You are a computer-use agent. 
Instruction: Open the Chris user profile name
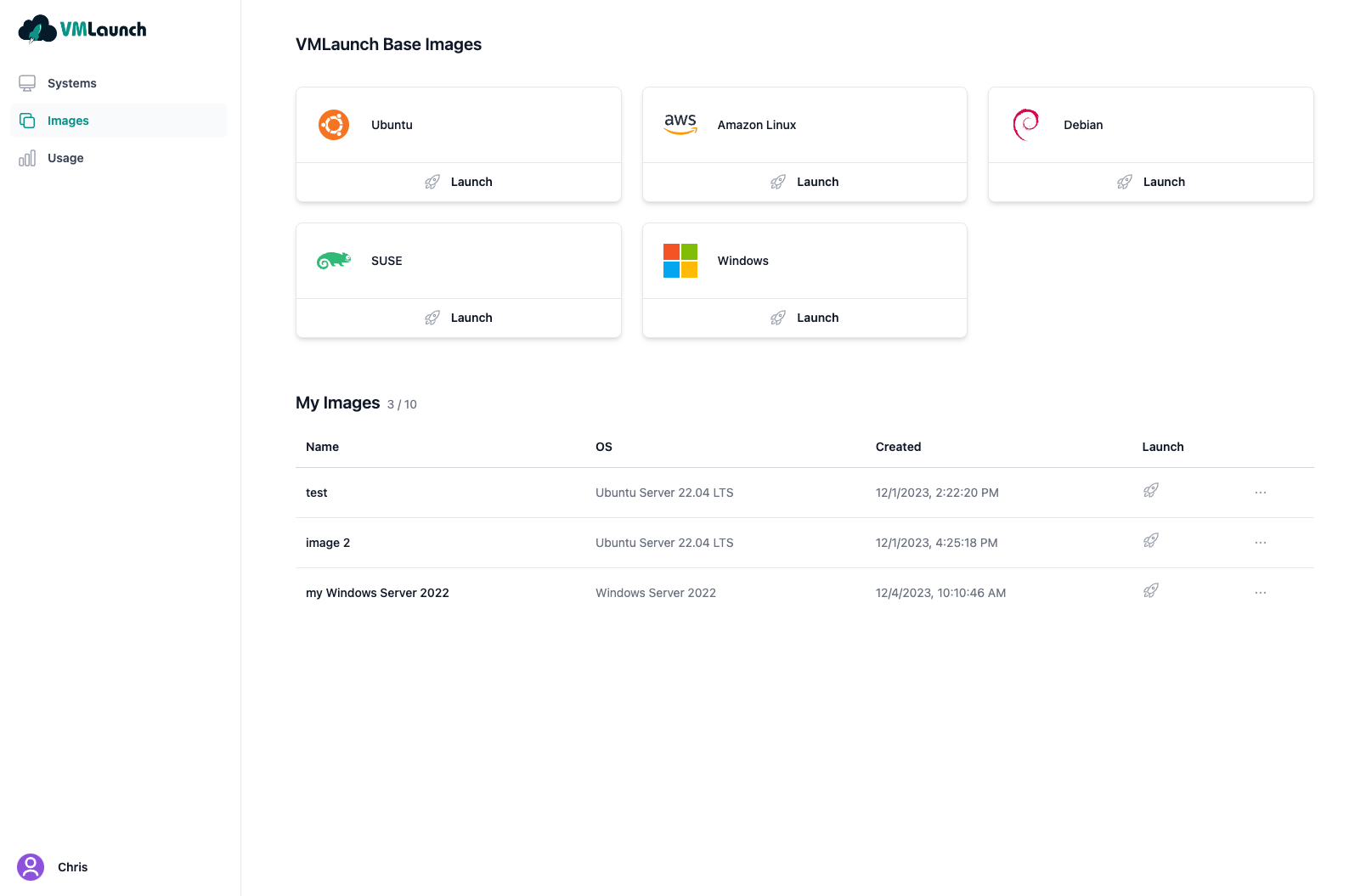click(x=73, y=867)
